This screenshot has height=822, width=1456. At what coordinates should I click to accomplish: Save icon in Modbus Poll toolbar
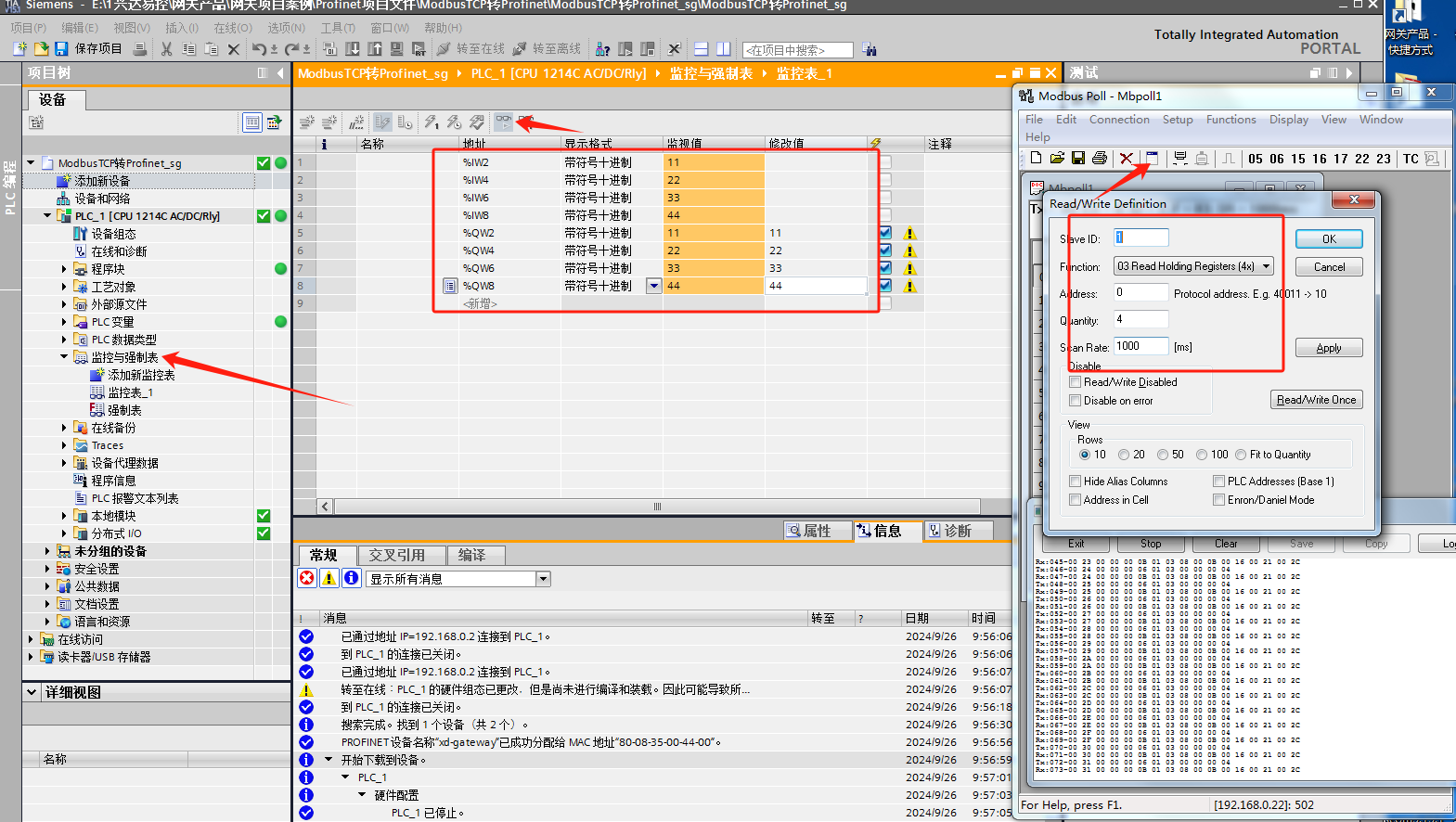[x=1078, y=159]
